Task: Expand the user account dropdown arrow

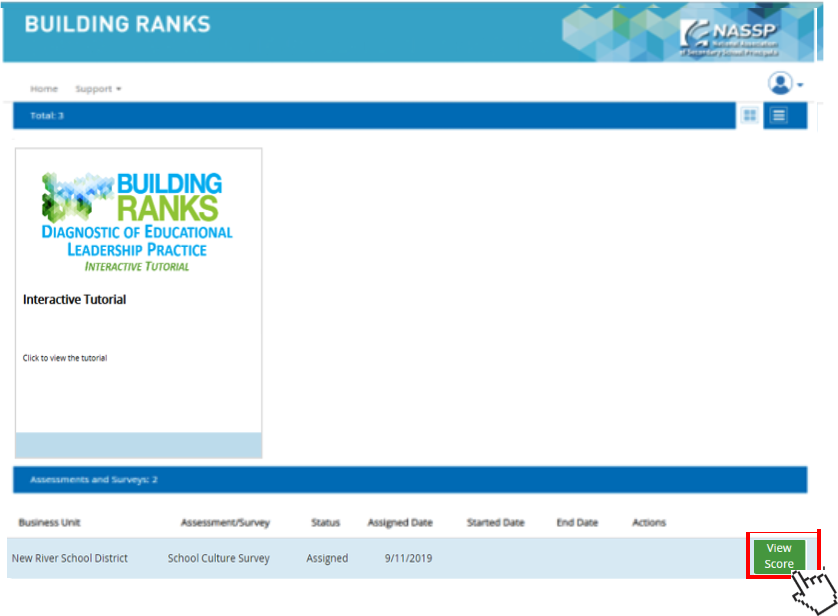Action: click(x=800, y=85)
